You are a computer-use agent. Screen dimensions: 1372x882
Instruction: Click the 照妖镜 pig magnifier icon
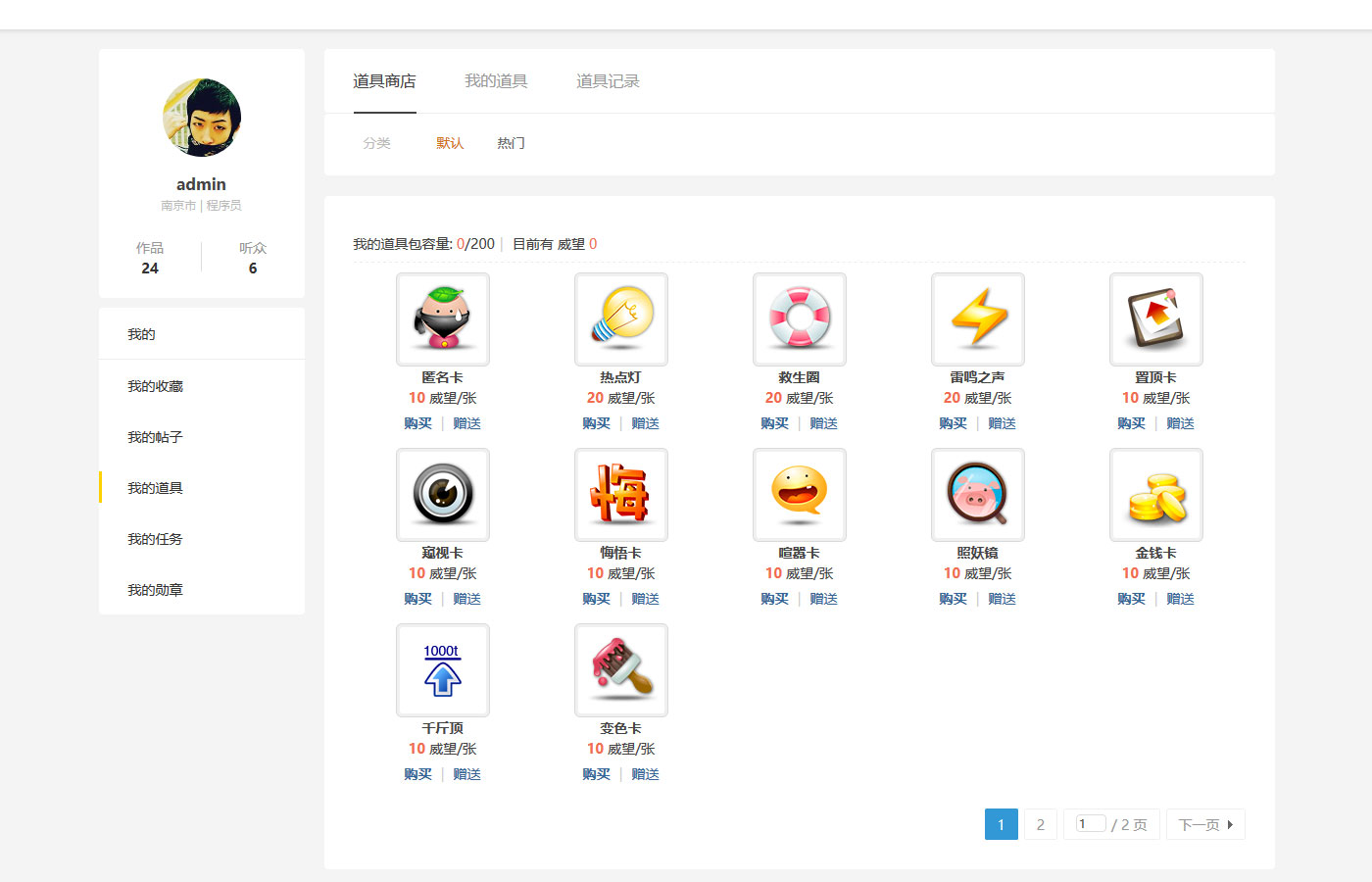pyautogui.click(x=978, y=495)
